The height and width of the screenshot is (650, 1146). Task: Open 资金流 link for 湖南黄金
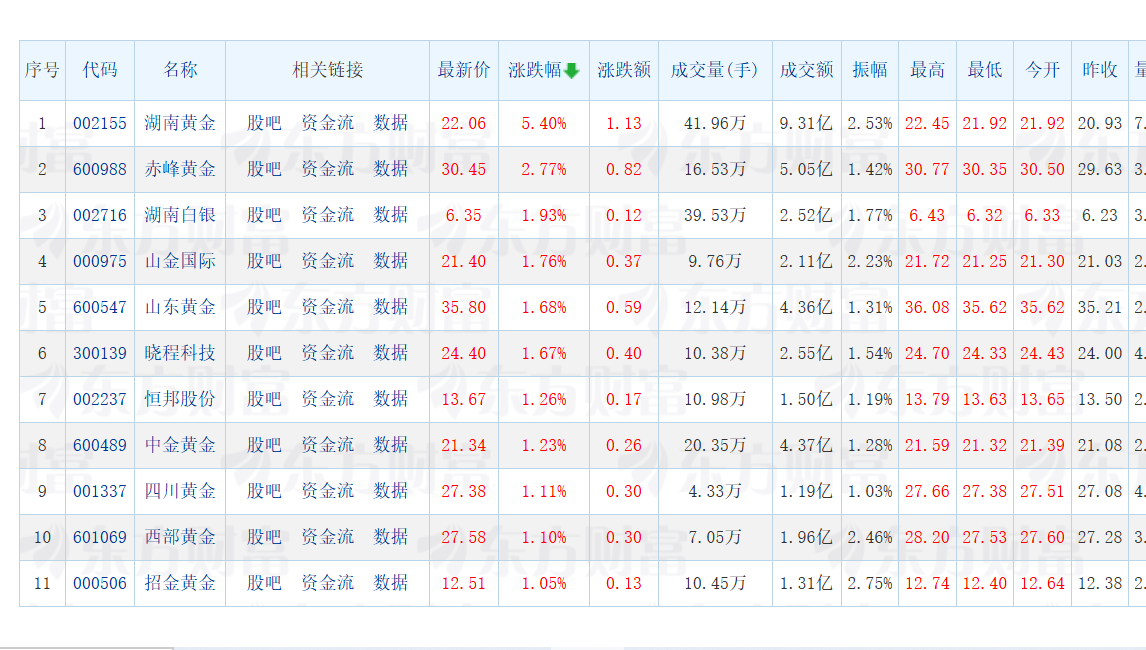point(327,123)
